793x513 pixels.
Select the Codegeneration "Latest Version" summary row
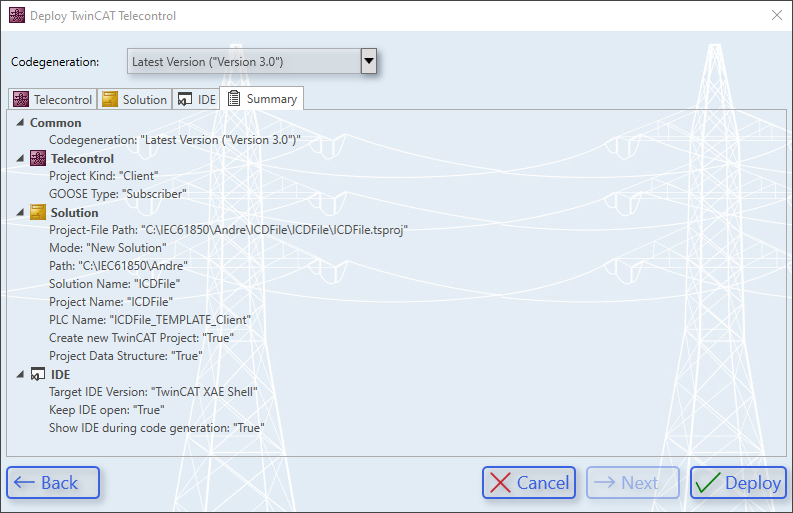(x=175, y=140)
